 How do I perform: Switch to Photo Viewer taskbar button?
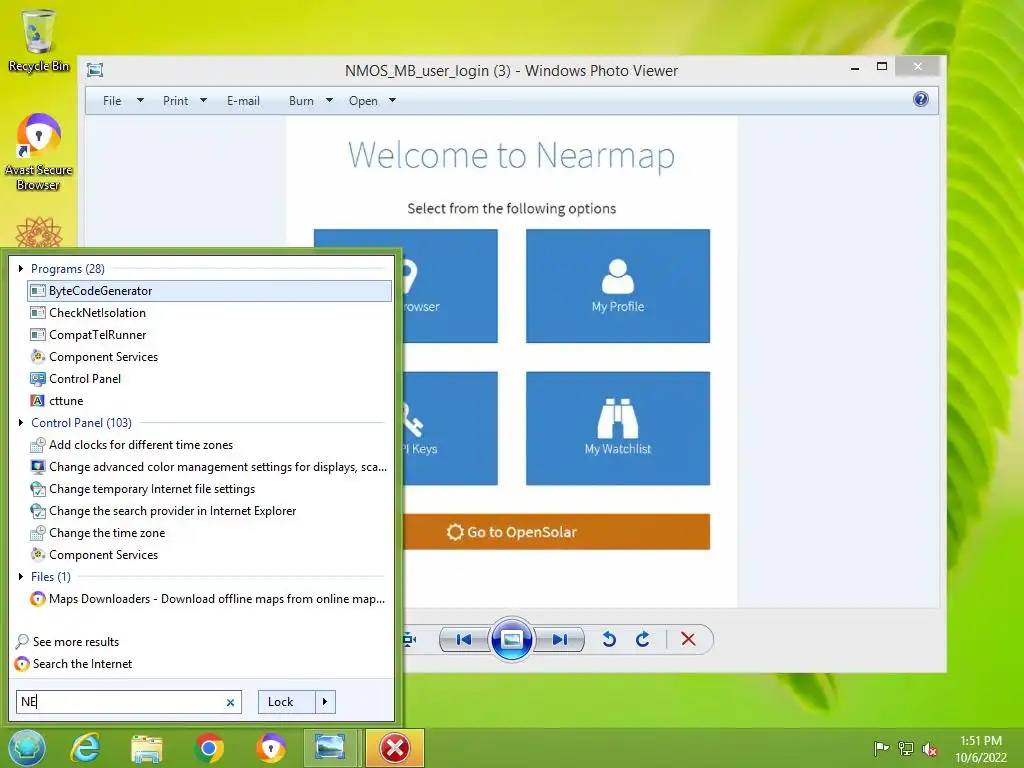click(x=330, y=748)
